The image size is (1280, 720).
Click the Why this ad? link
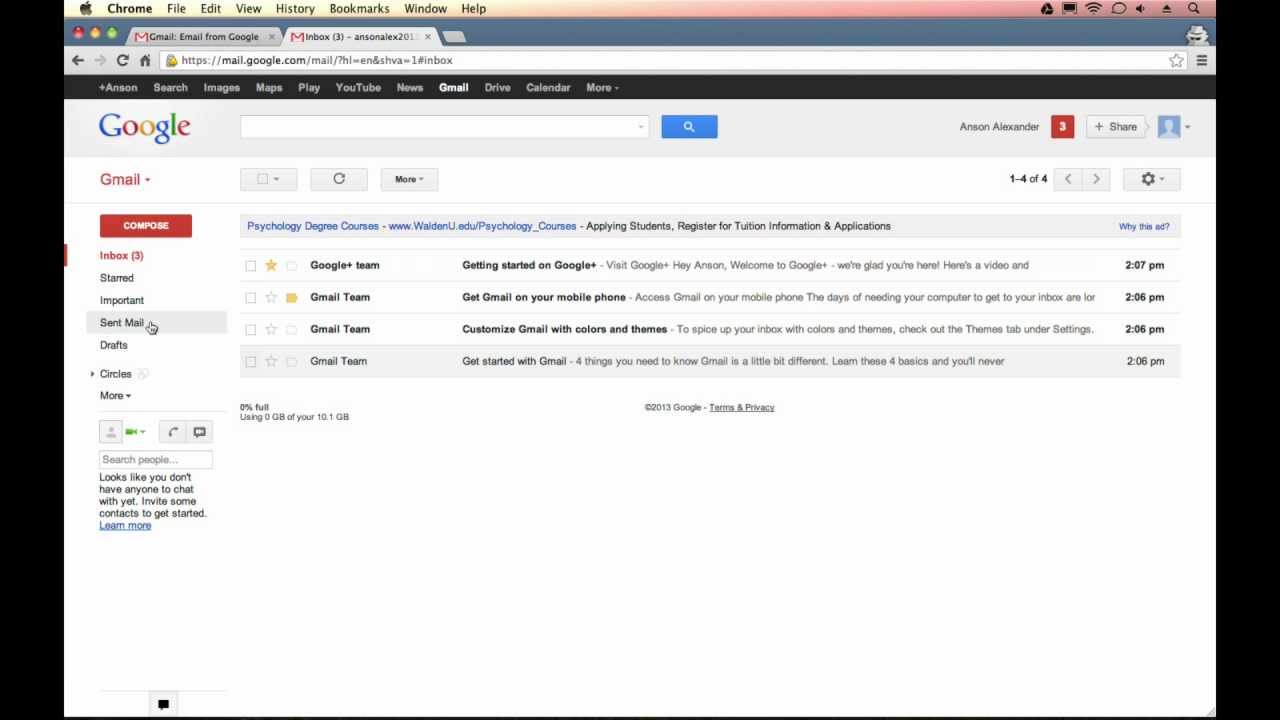pyautogui.click(x=1144, y=227)
